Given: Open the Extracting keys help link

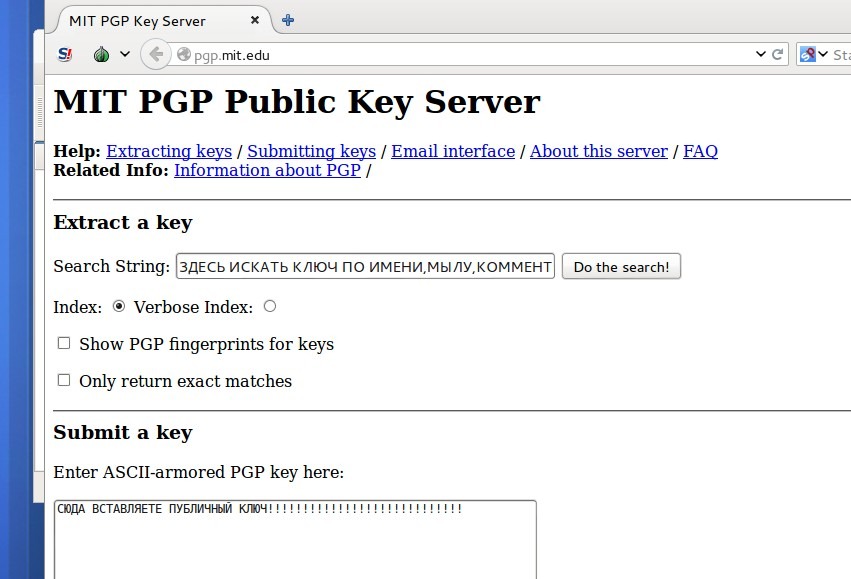Looking at the screenshot, I should click(x=169, y=151).
